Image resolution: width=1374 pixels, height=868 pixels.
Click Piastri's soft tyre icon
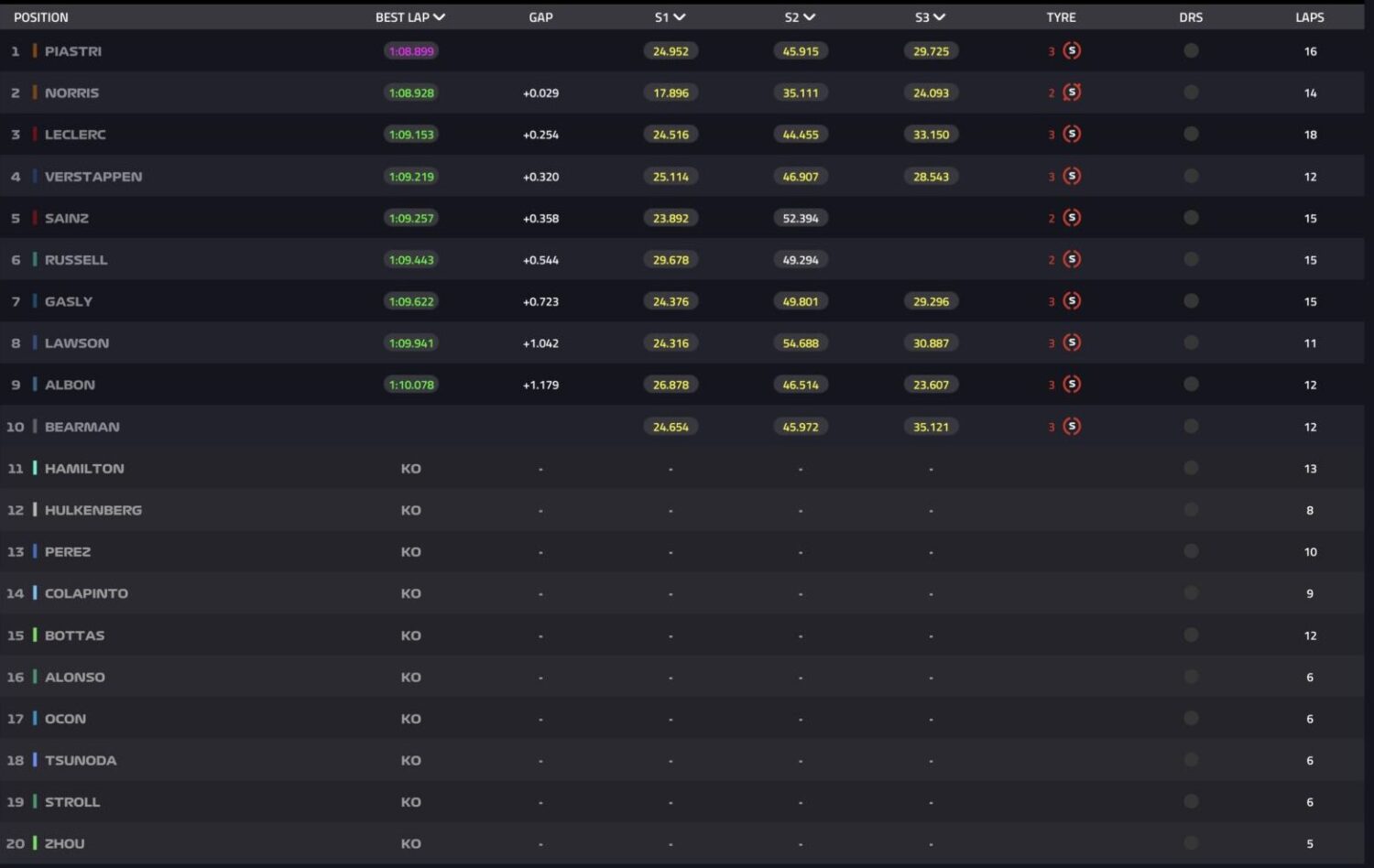pyautogui.click(x=1072, y=50)
